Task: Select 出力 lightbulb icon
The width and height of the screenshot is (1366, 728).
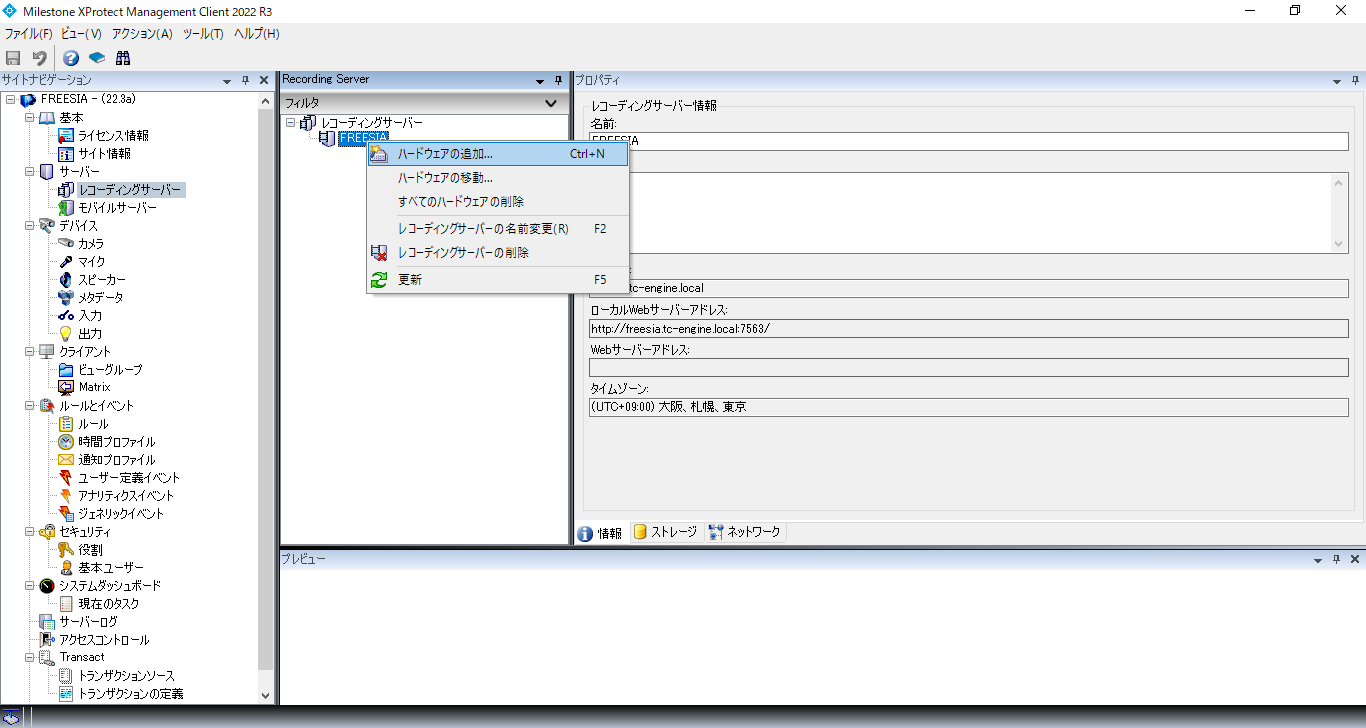Action: [x=66, y=334]
